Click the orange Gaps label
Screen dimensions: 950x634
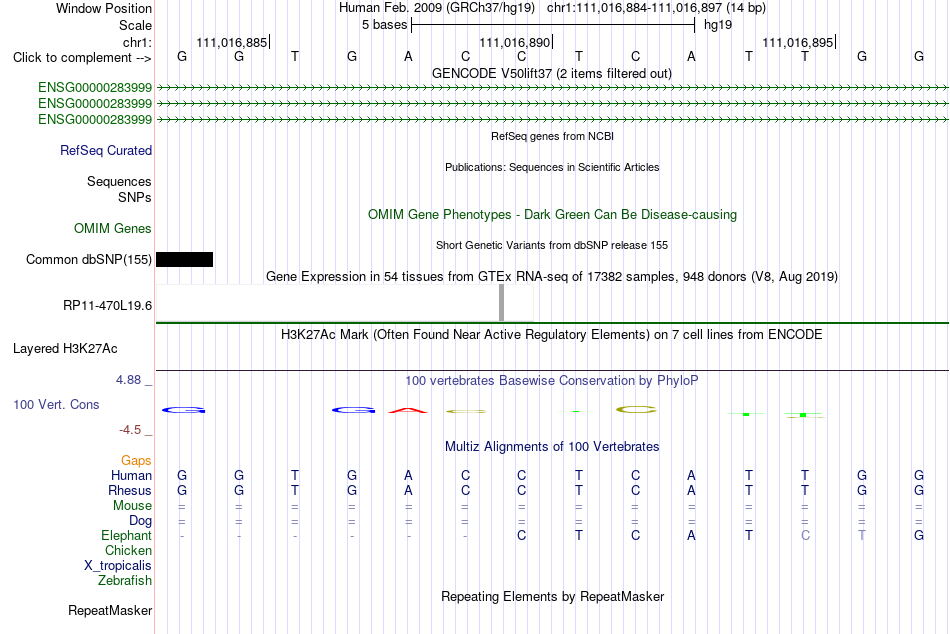pos(136,461)
